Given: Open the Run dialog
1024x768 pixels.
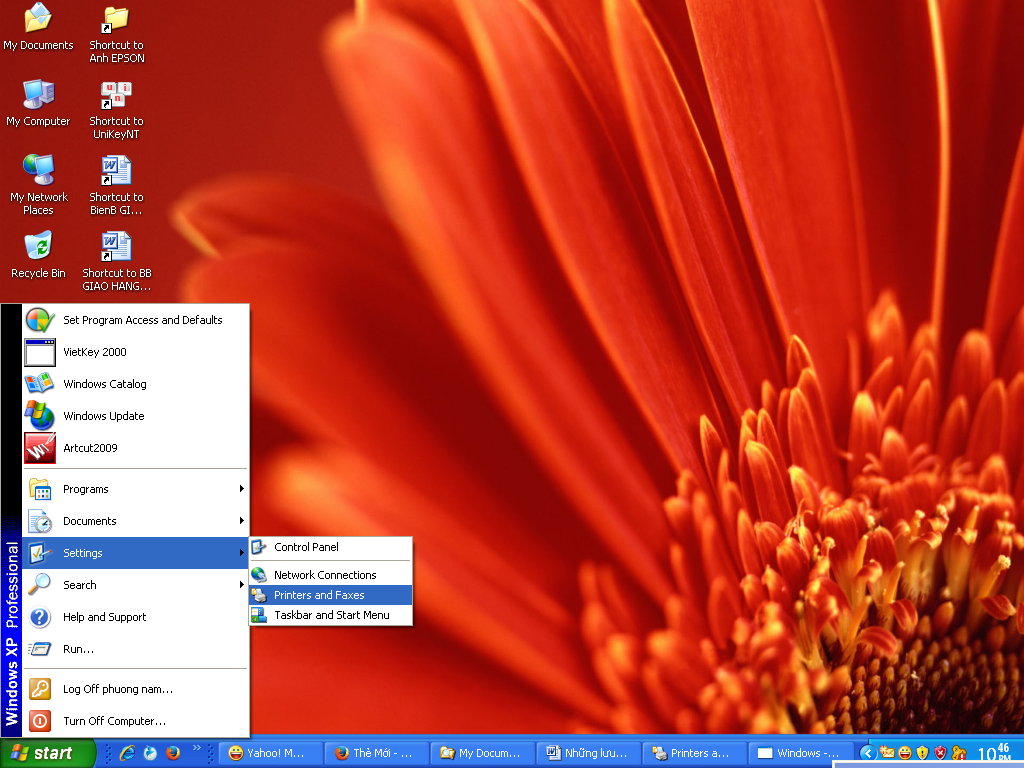Looking at the screenshot, I should coord(136,649).
